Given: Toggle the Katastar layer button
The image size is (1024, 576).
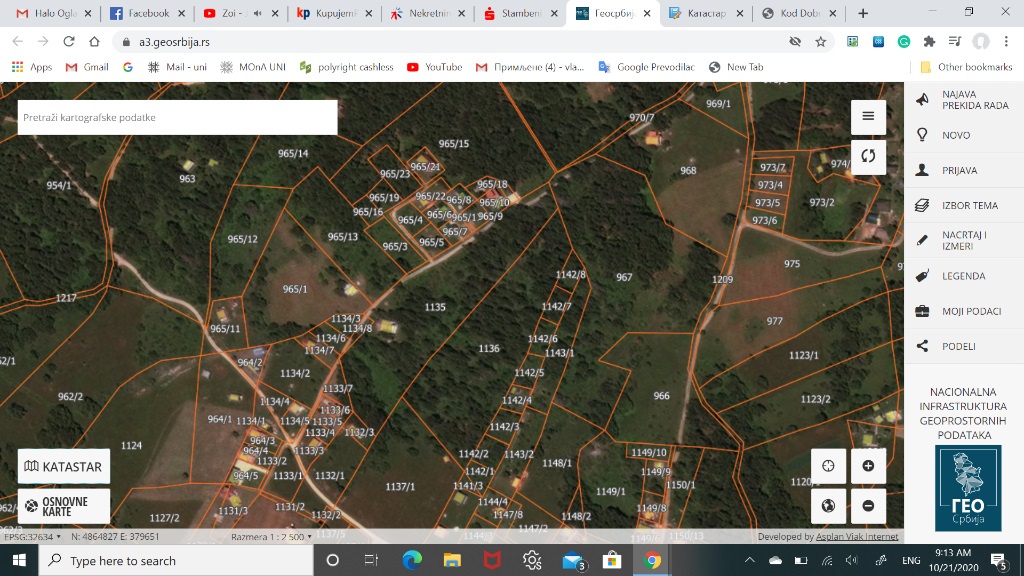Looking at the screenshot, I should [64, 466].
